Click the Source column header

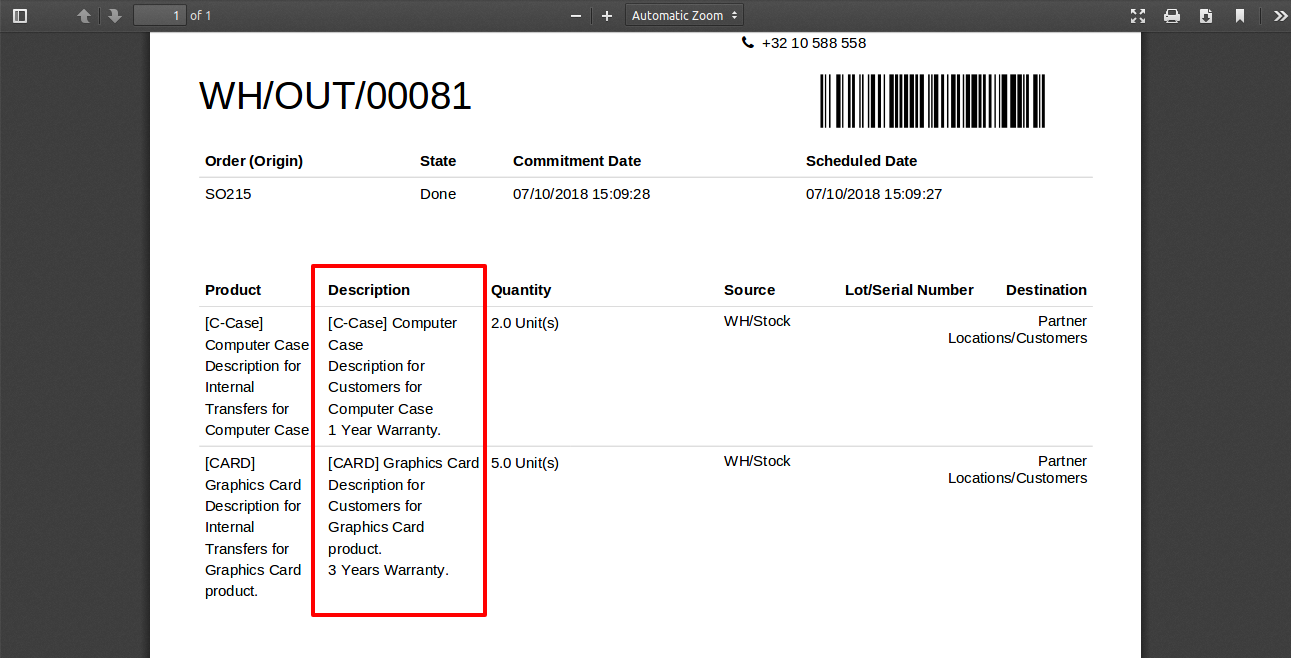point(750,290)
